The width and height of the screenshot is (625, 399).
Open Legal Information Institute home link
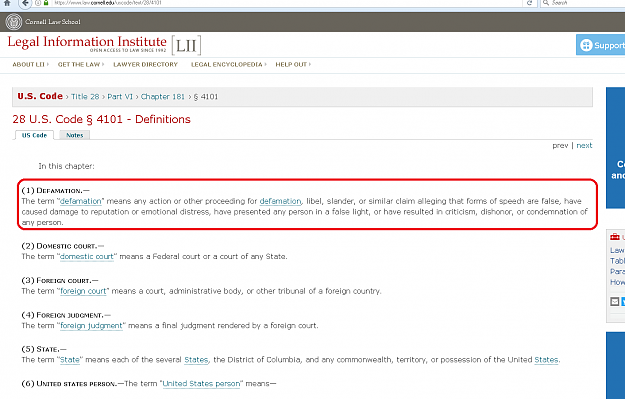point(87,42)
